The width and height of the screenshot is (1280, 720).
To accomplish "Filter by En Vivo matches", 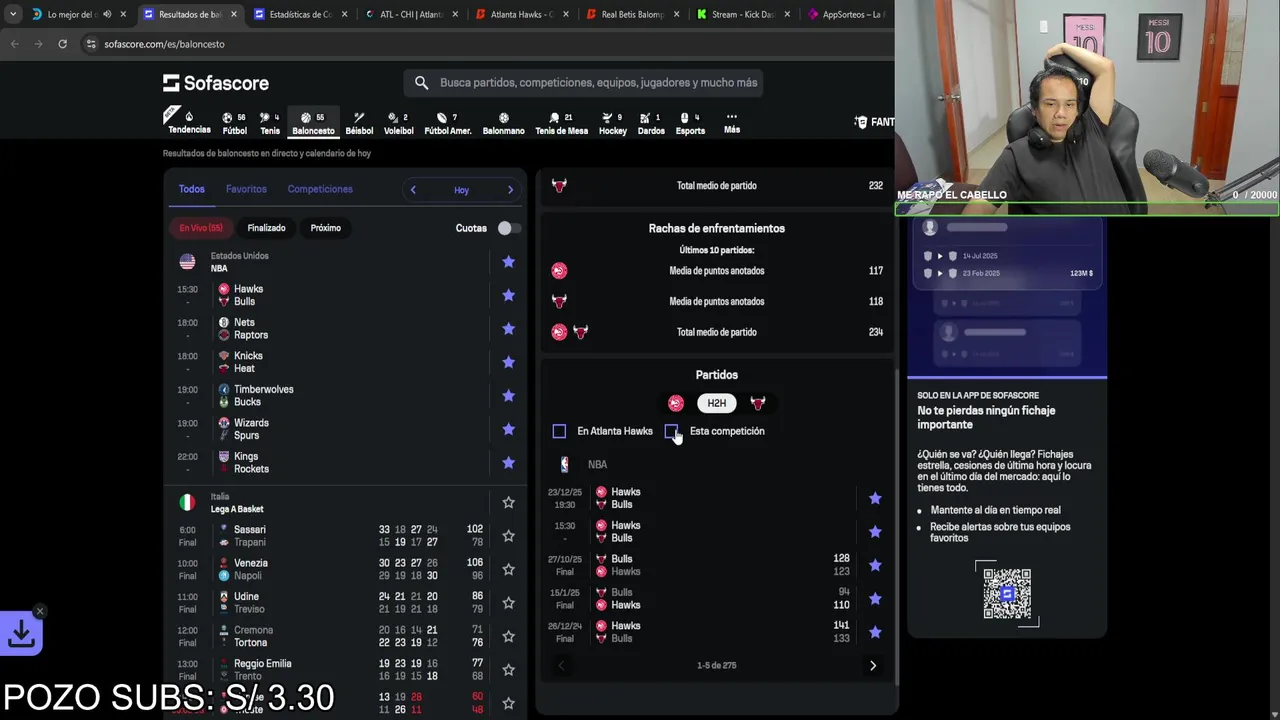I will [201, 228].
